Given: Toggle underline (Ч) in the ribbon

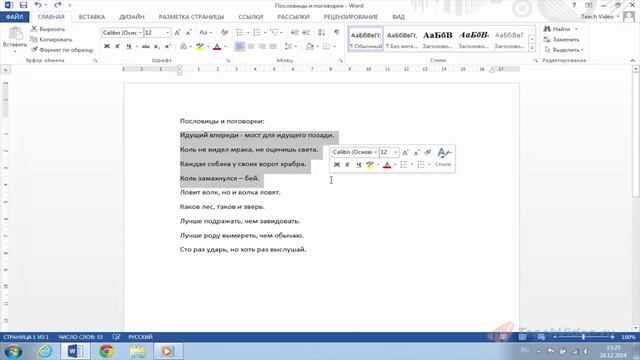Looking at the screenshot, I should (129, 47).
